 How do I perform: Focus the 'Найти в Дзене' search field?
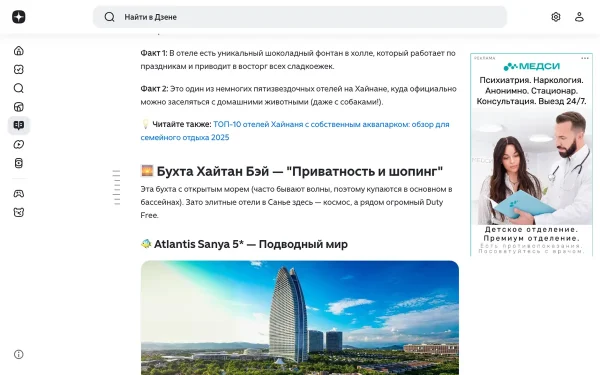pyautogui.click(x=300, y=17)
